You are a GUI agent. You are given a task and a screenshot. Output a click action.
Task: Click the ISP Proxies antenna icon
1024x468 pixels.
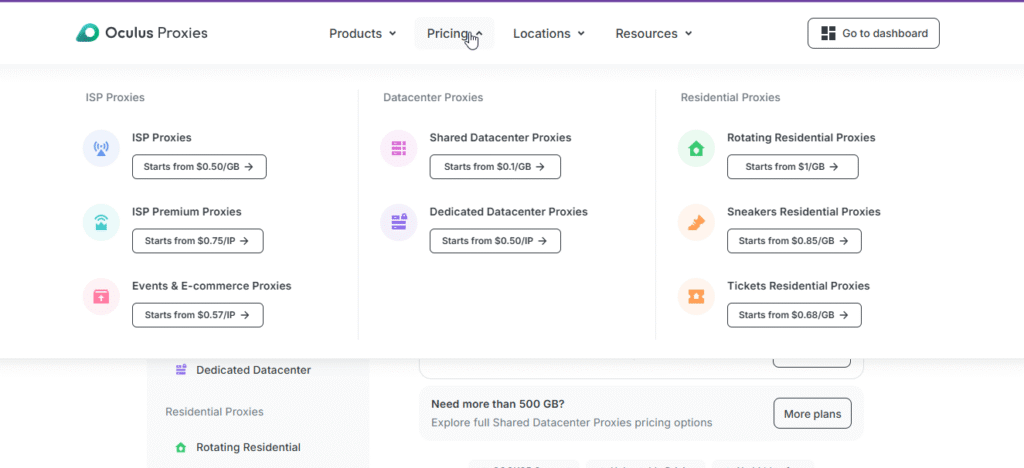point(101,148)
